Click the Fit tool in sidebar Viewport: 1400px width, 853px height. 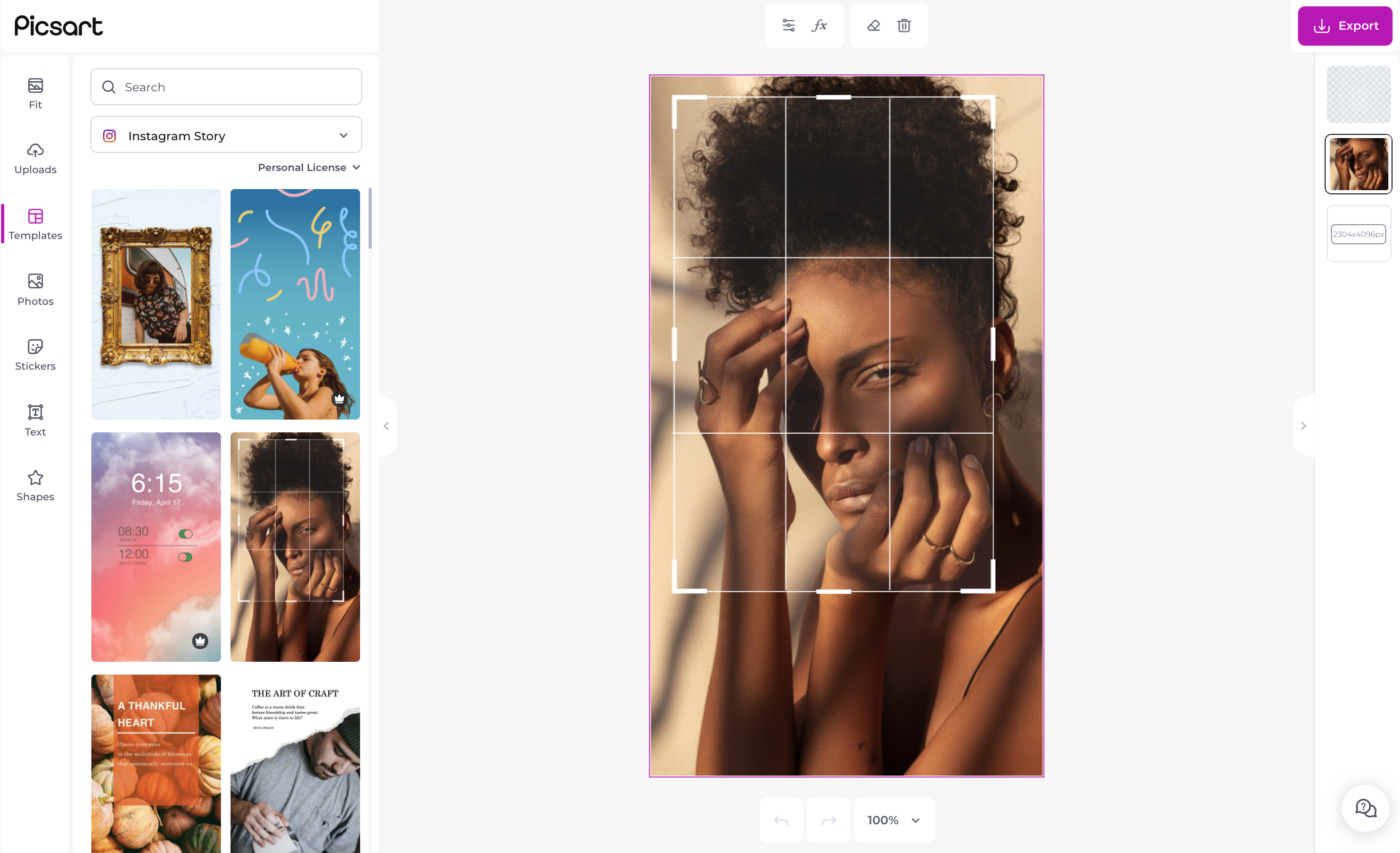(x=35, y=92)
